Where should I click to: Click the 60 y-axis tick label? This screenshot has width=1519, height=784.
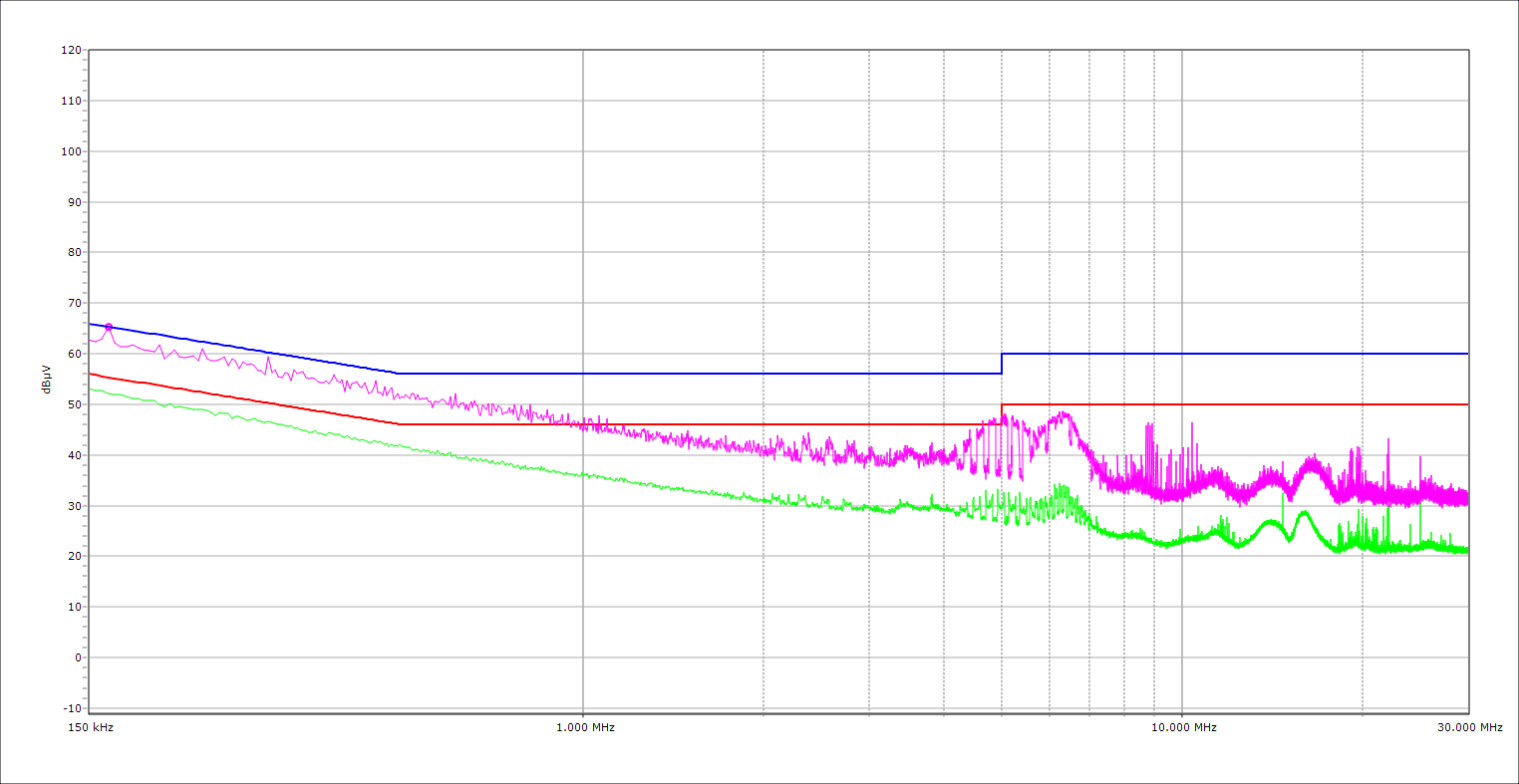74,354
